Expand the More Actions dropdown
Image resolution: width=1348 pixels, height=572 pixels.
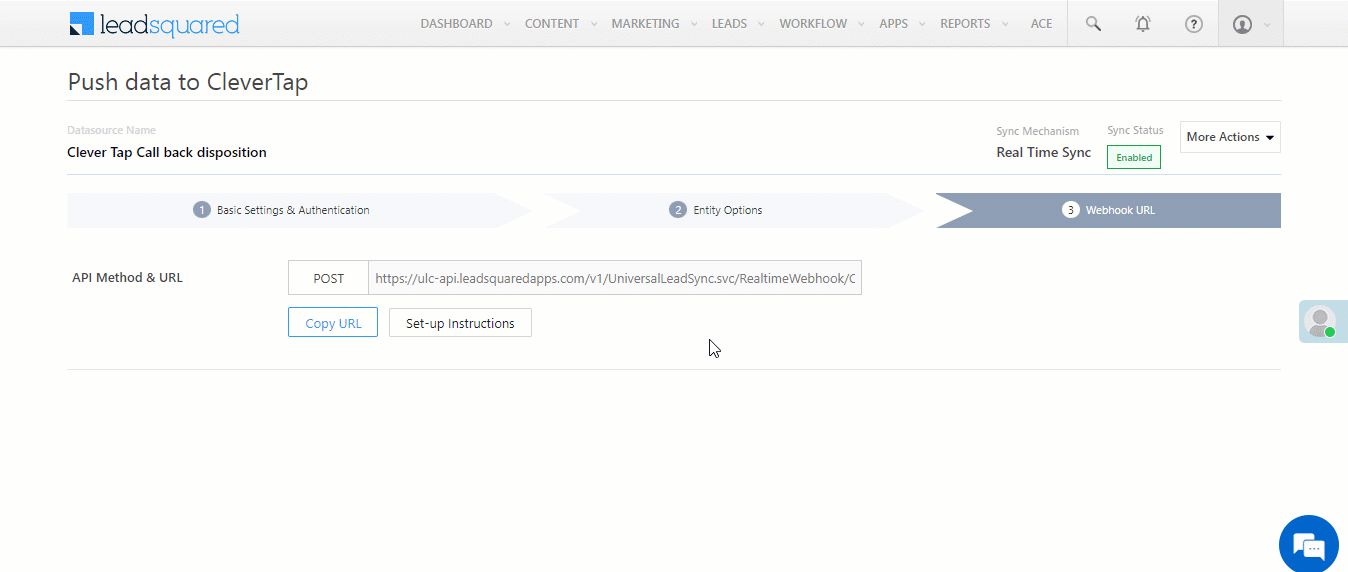pos(1230,137)
